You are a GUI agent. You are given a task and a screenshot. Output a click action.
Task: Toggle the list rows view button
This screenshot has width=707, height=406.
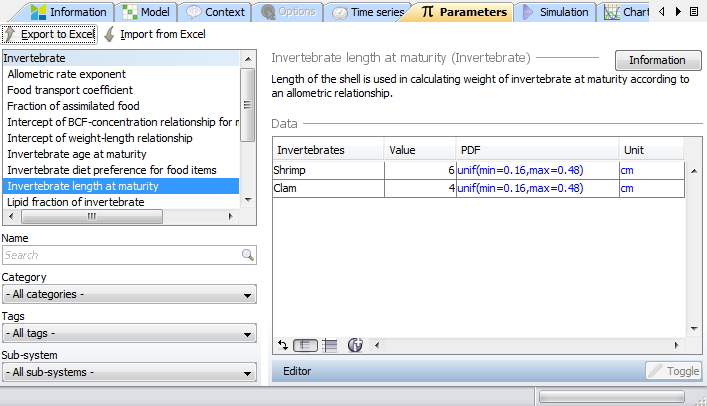[330, 345]
